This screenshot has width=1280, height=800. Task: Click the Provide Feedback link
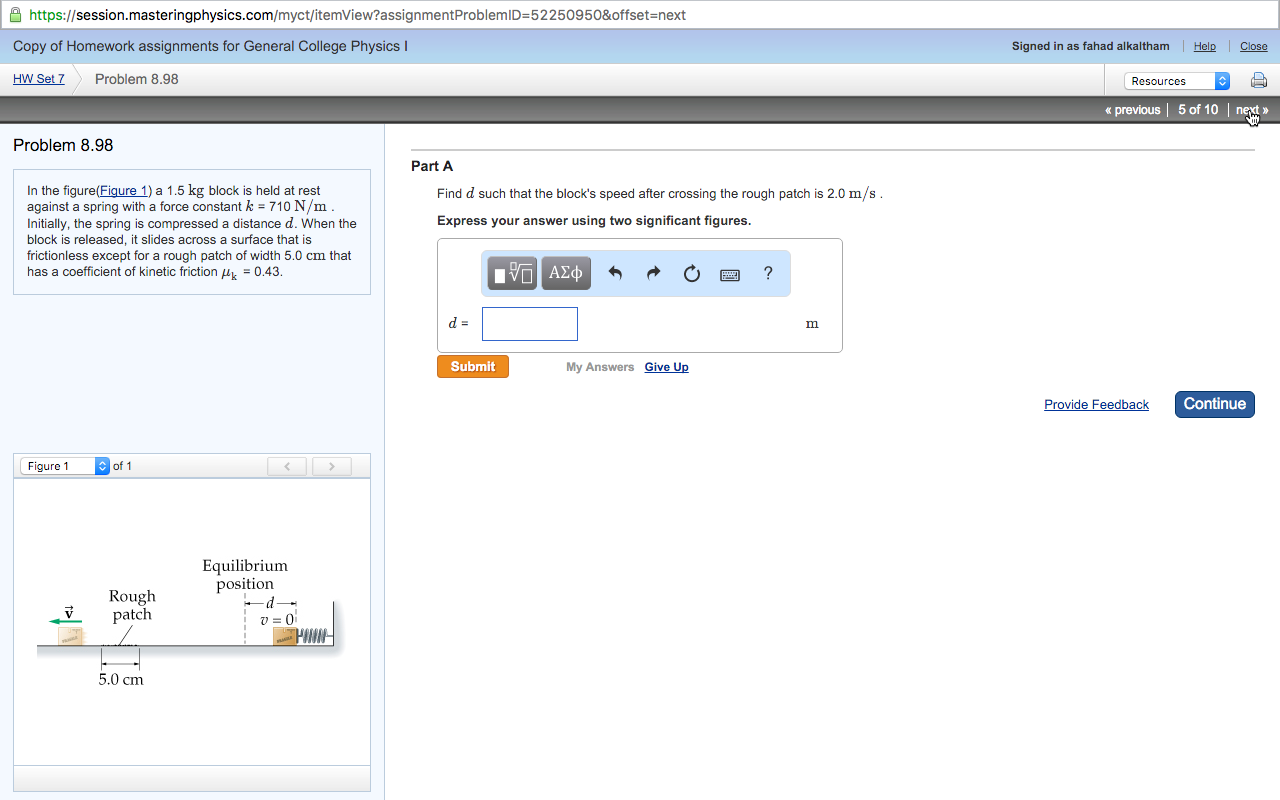point(1096,404)
